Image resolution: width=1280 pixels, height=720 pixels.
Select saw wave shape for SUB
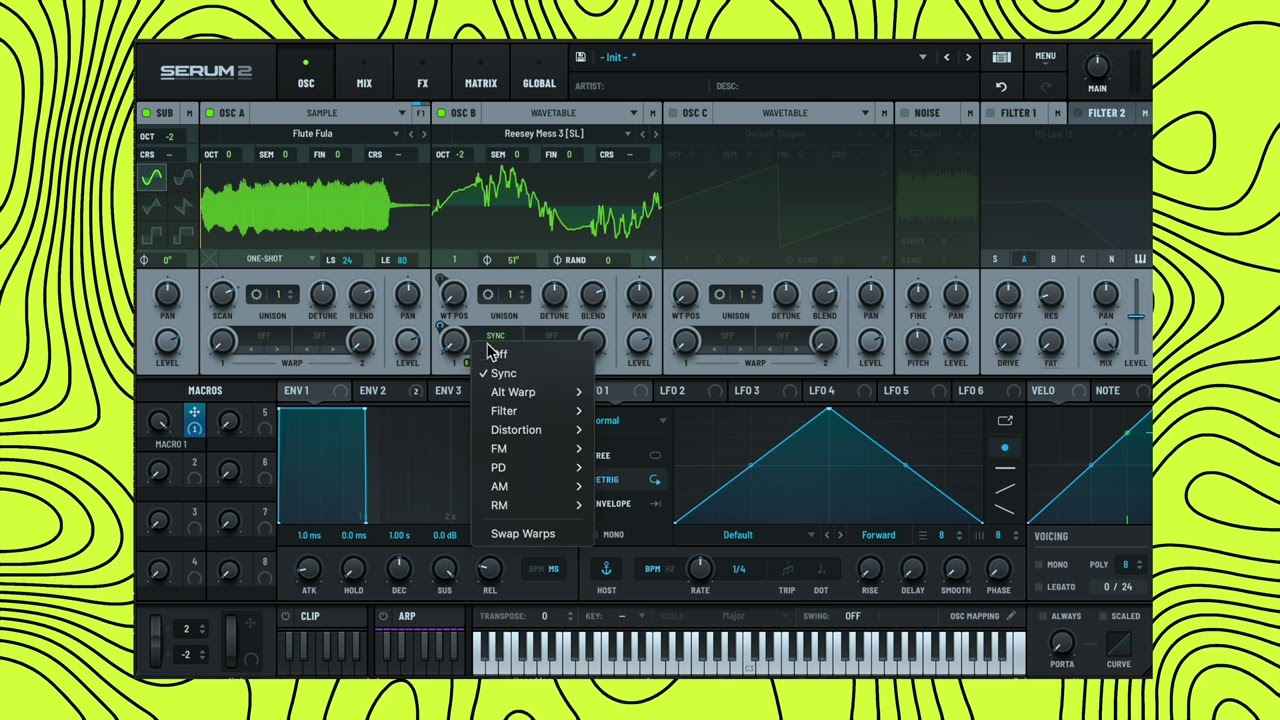tap(183, 207)
